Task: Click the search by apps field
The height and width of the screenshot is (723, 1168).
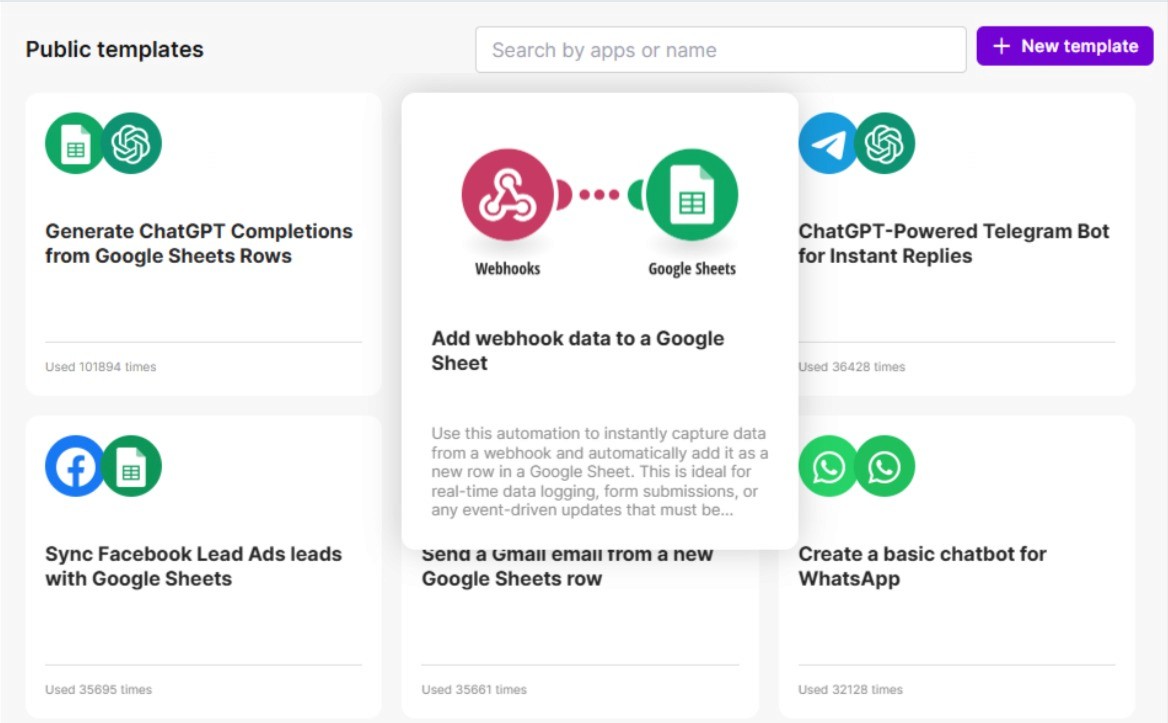Action: tap(720, 48)
